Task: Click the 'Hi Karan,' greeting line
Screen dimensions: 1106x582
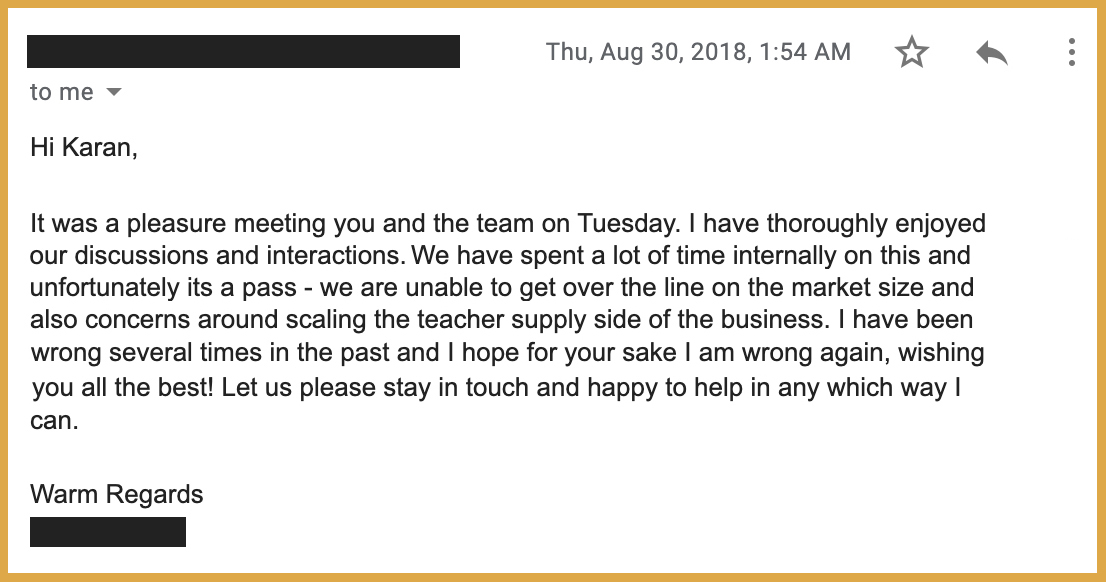Action: [83, 147]
